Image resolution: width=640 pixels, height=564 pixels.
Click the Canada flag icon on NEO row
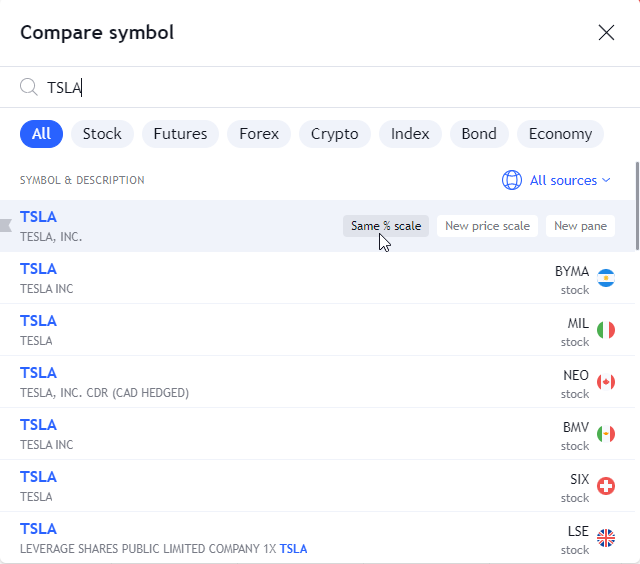(x=606, y=382)
